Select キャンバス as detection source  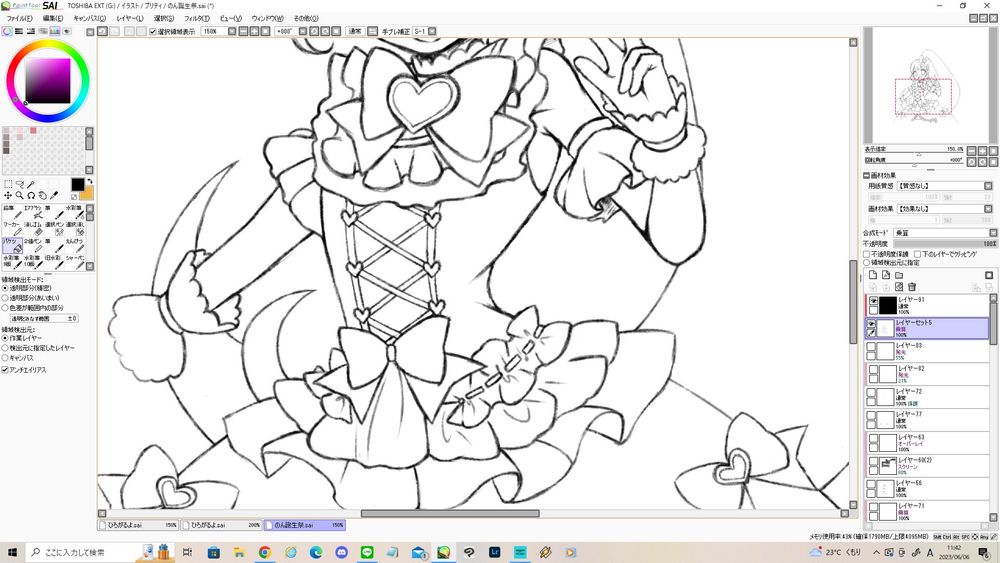coord(5,358)
